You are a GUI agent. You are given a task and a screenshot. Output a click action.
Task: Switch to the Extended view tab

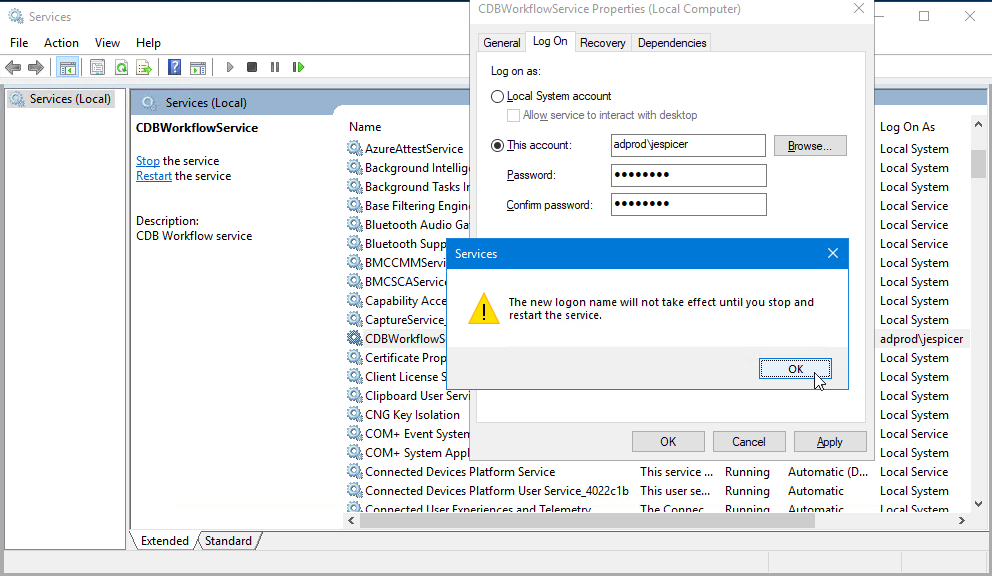(x=164, y=541)
